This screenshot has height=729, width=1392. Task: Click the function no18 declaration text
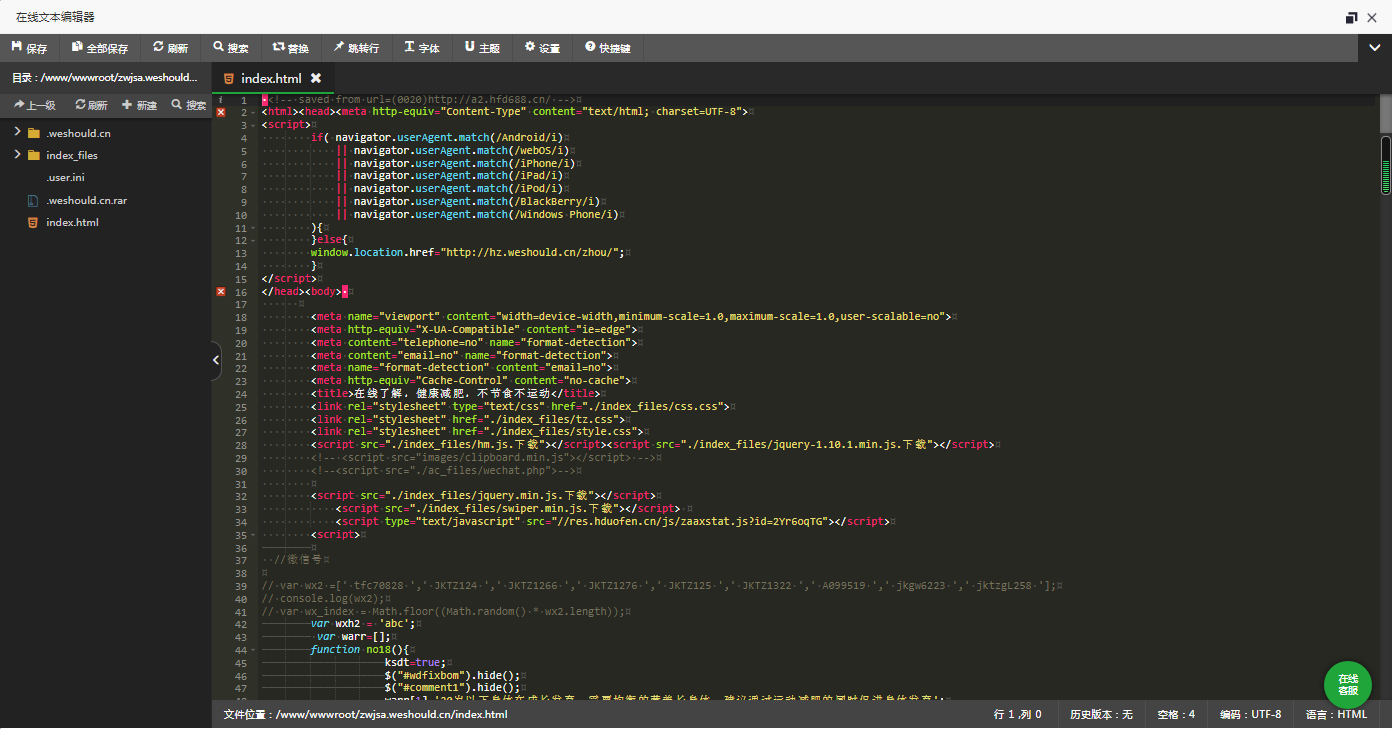pyautogui.click(x=360, y=650)
